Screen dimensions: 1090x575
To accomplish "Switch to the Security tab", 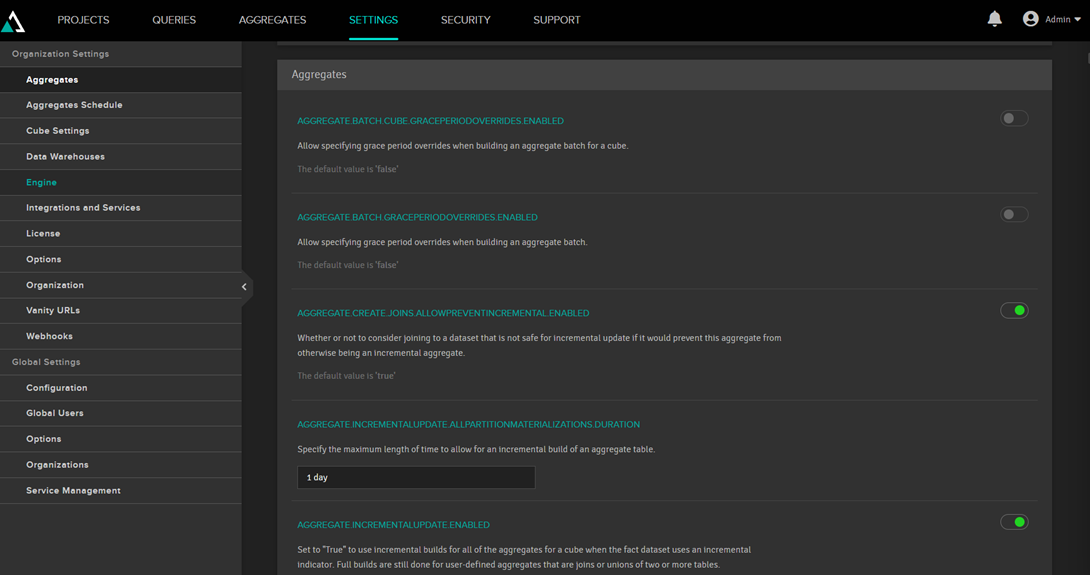I will pos(465,20).
